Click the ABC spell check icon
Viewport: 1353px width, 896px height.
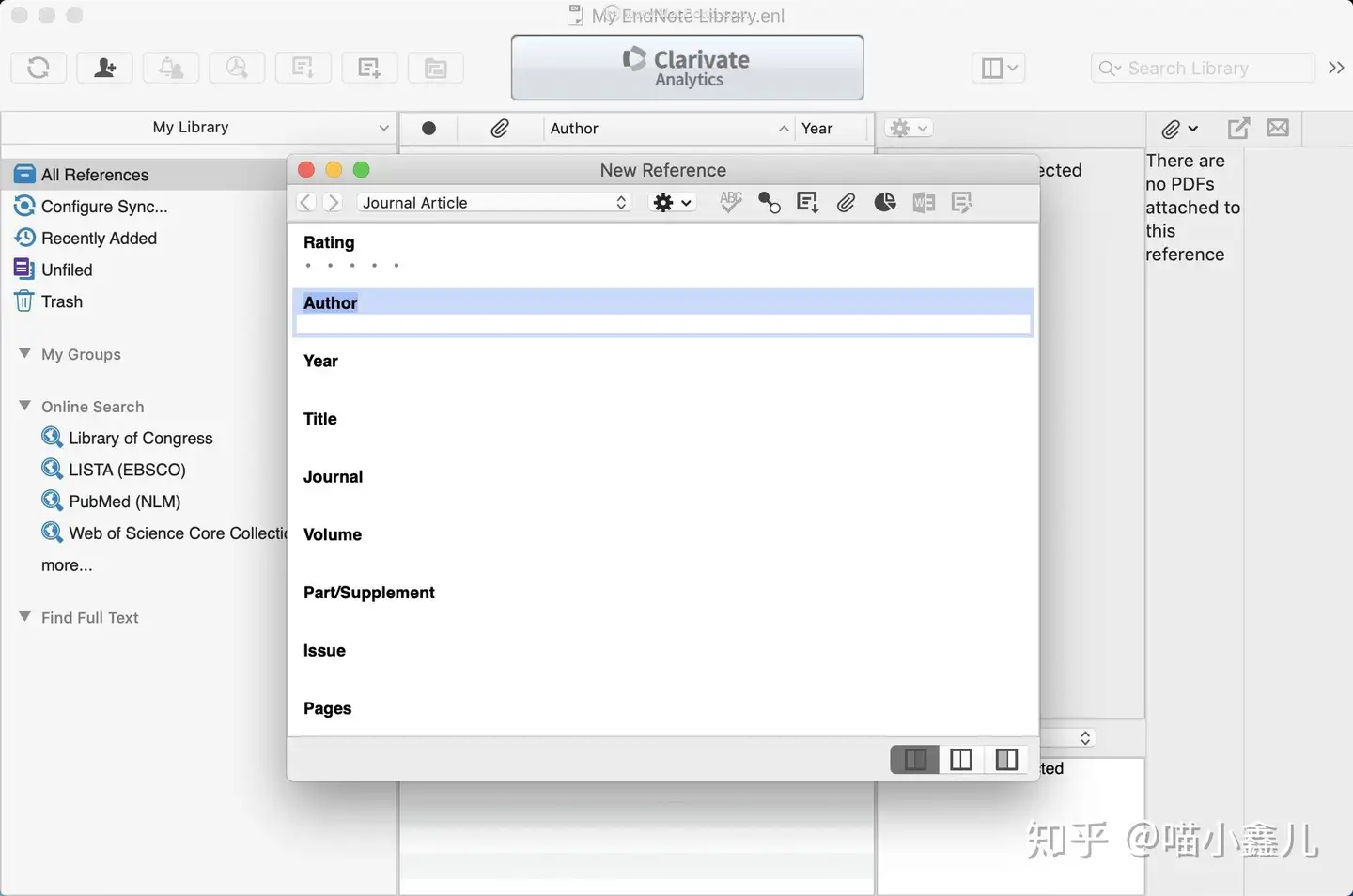coord(731,202)
